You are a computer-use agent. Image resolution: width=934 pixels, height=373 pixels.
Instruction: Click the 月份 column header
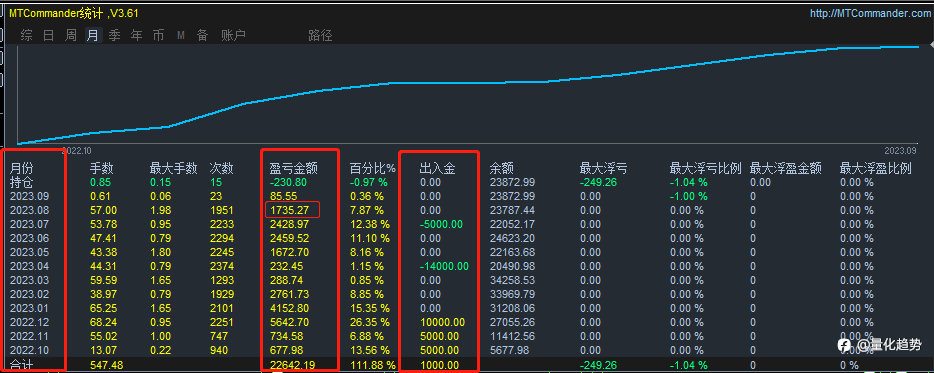click(x=22, y=169)
